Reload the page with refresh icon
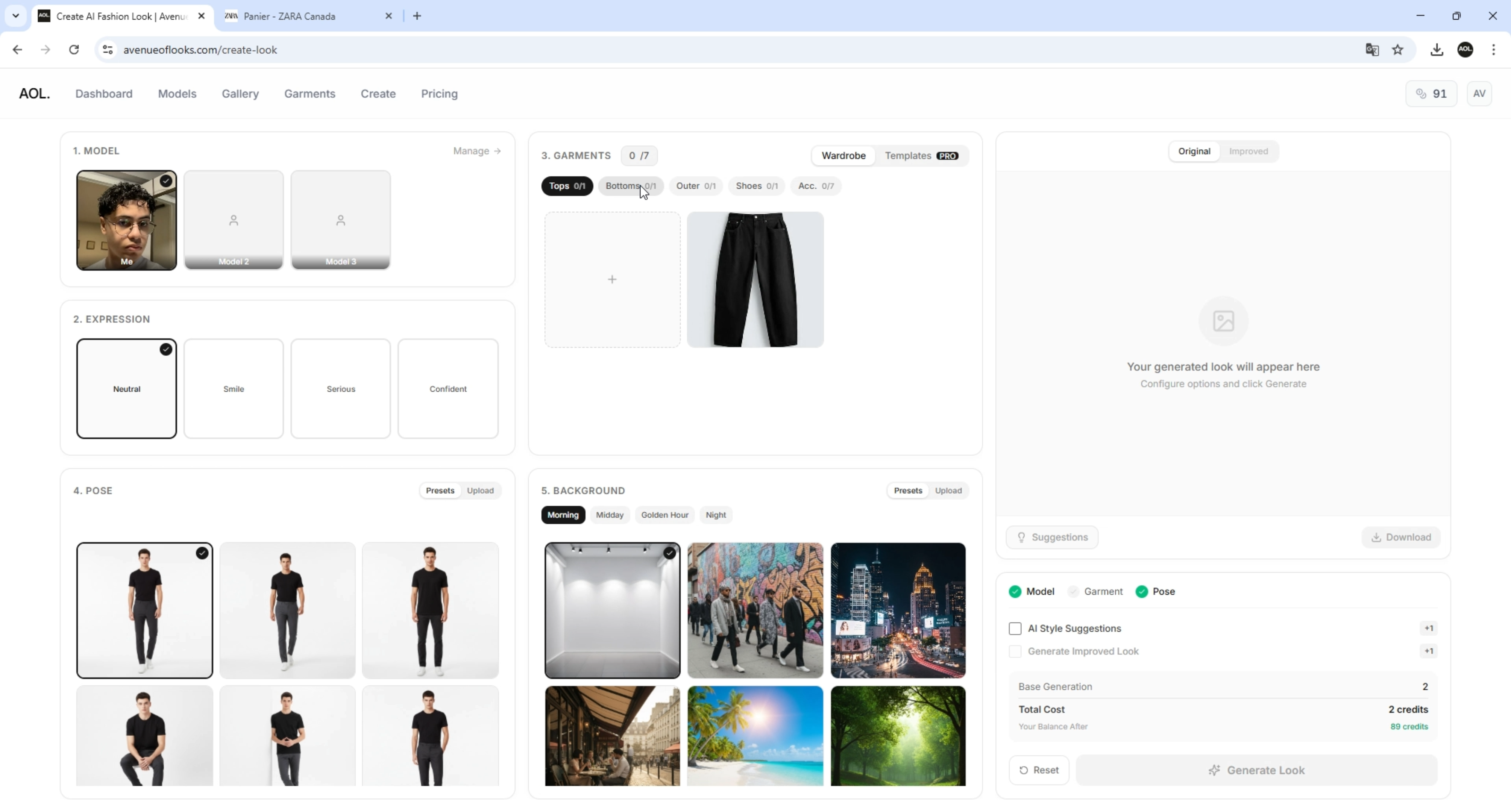This screenshot has height=812, width=1511. (x=74, y=50)
